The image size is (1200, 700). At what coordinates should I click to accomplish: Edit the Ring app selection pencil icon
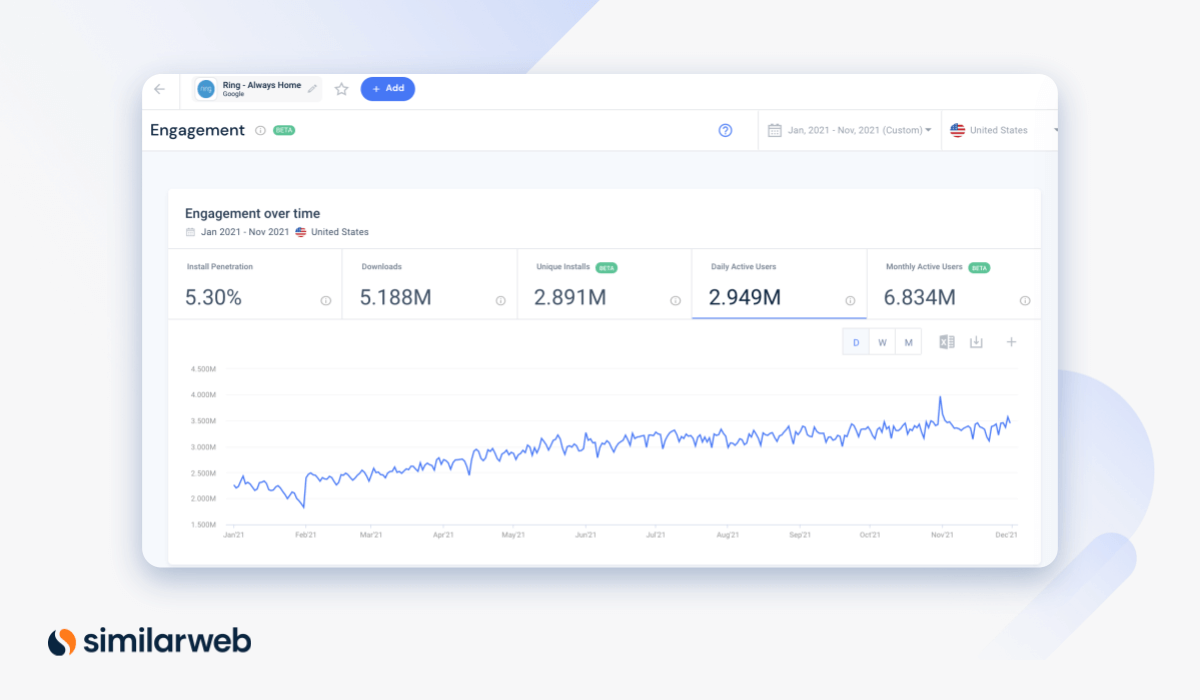tap(313, 89)
